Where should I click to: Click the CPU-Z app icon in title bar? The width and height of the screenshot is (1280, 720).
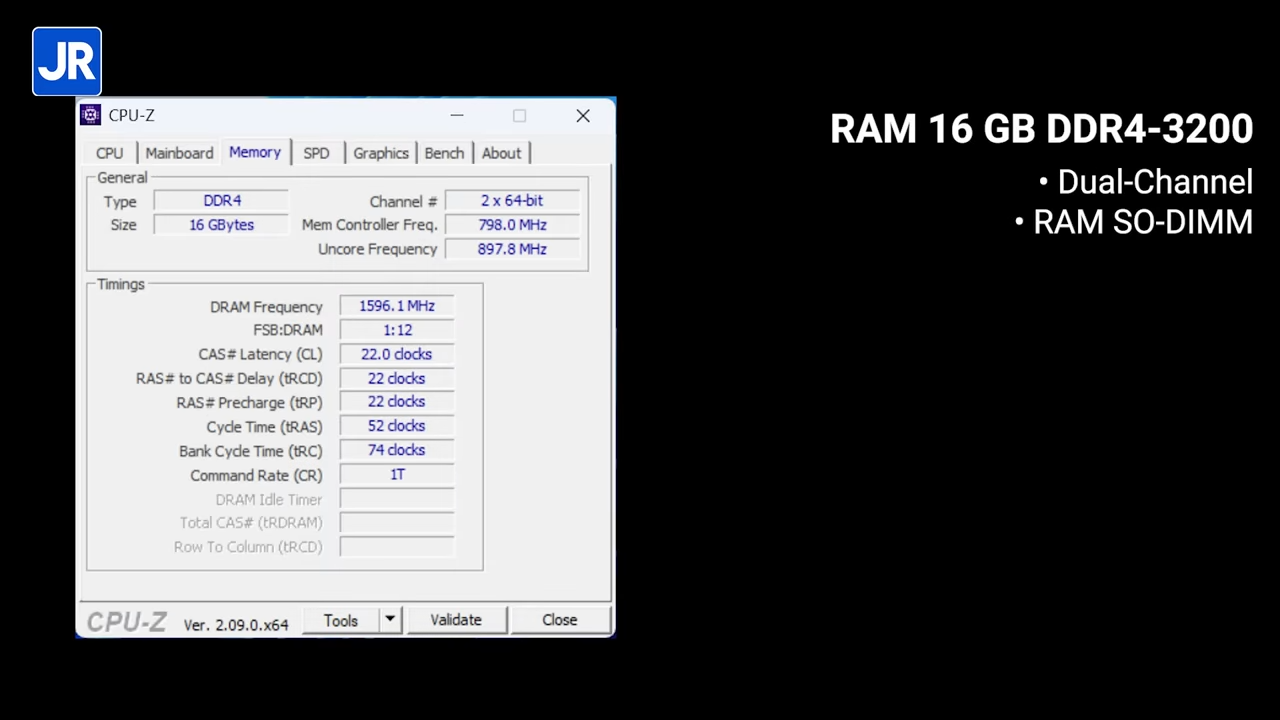(x=91, y=116)
